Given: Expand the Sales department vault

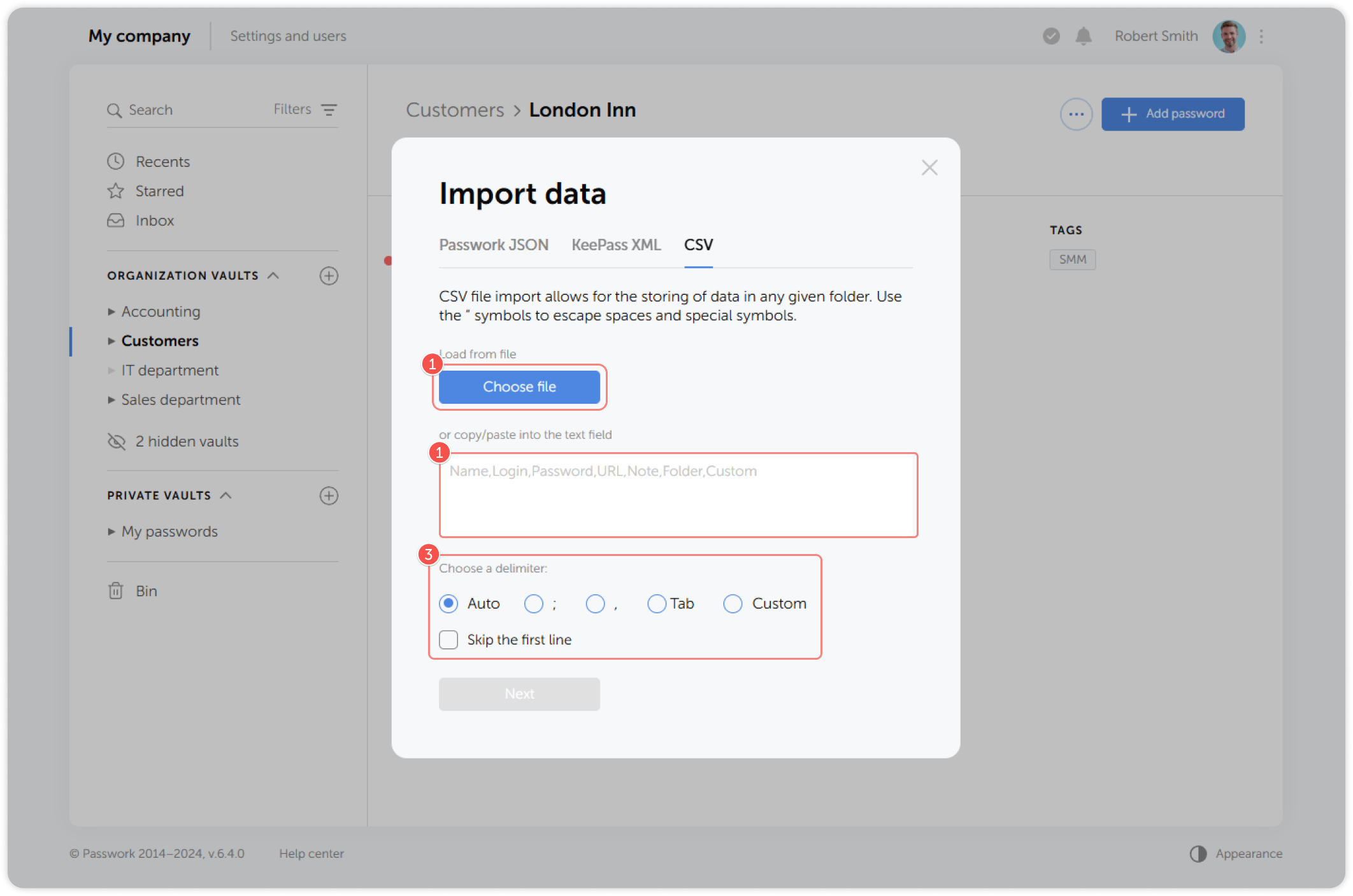Looking at the screenshot, I should 112,399.
